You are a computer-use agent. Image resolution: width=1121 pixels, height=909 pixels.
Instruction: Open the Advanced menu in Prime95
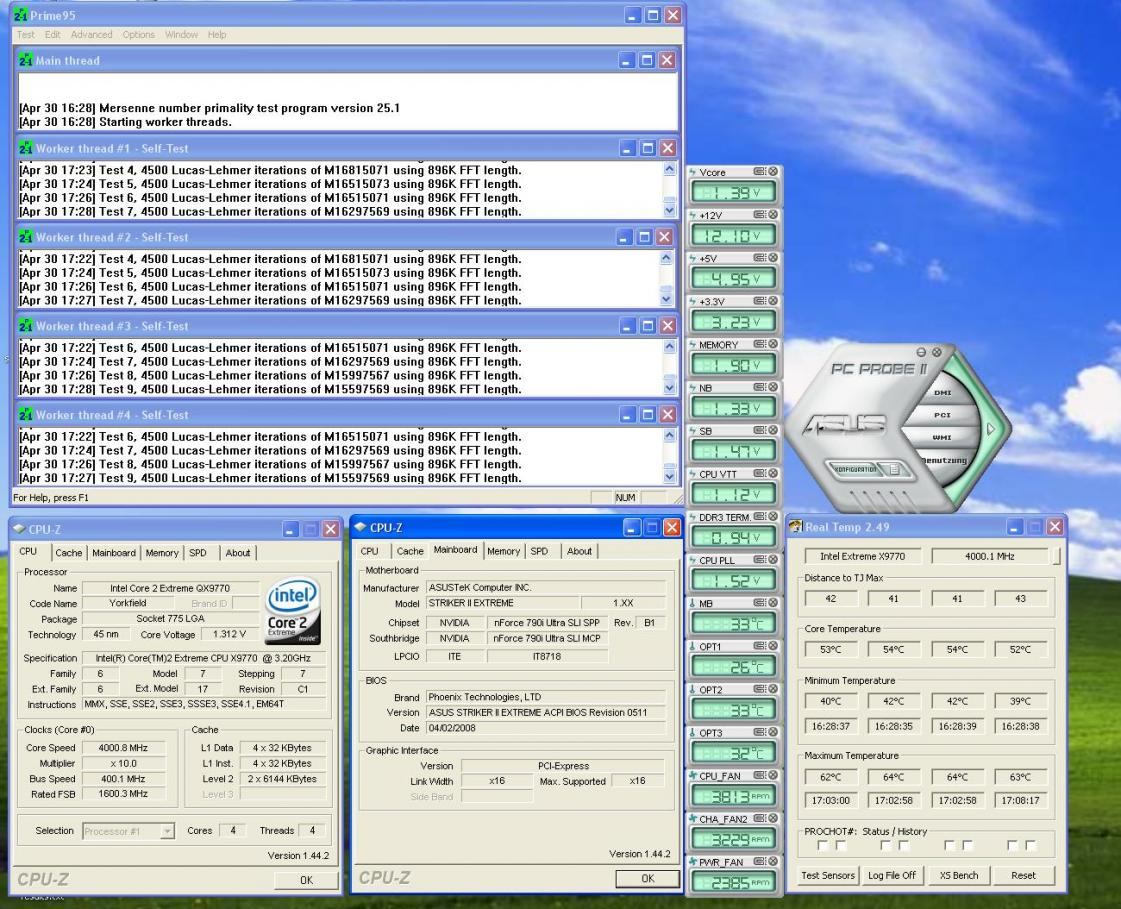coord(92,34)
